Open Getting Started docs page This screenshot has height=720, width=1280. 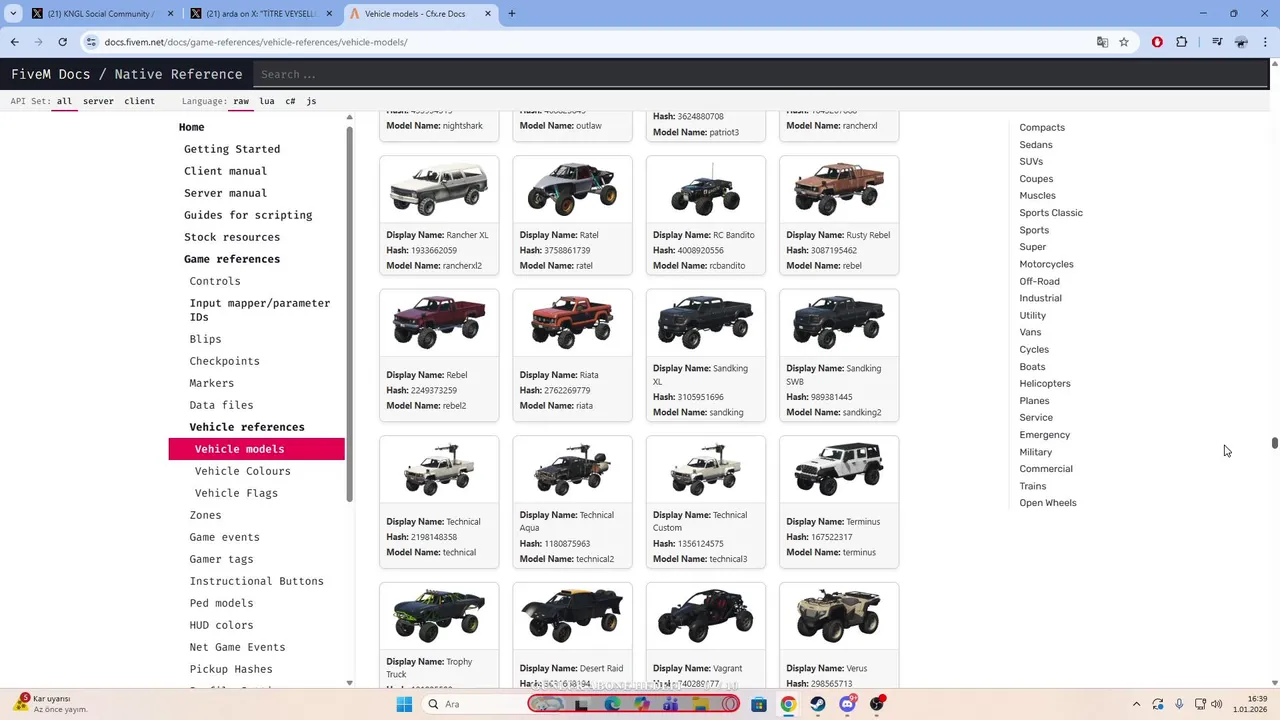point(232,149)
